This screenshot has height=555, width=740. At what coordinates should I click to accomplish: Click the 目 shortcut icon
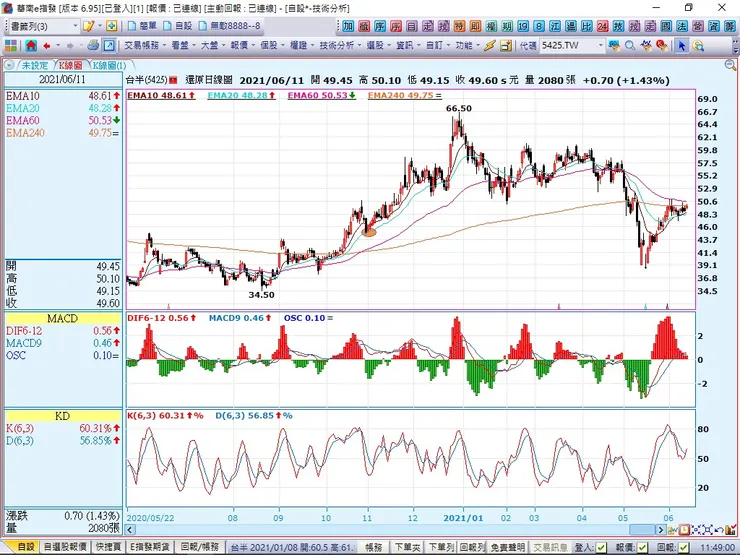point(412,26)
